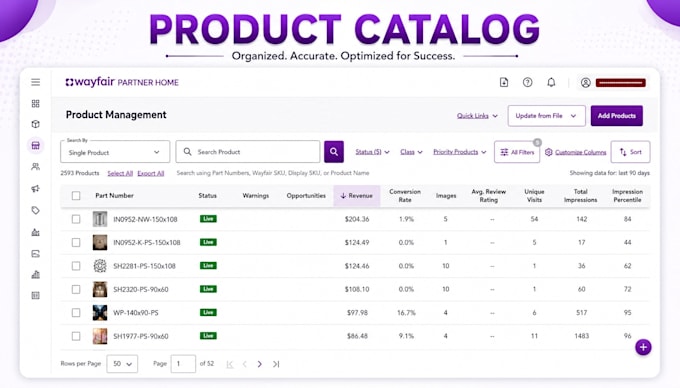
Task: Click the download file icon in header
Action: pyautogui.click(x=504, y=82)
